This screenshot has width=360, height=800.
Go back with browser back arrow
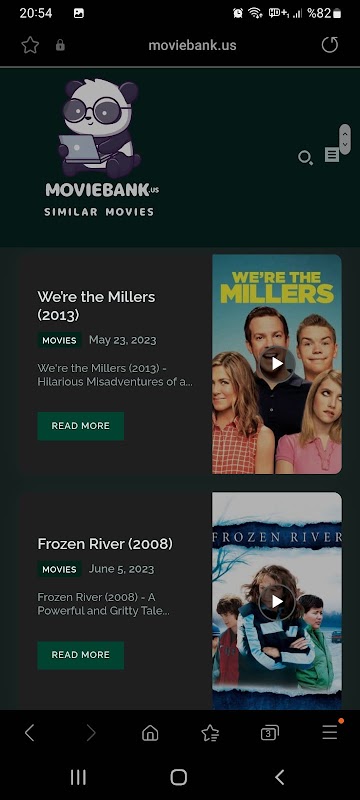(30, 733)
